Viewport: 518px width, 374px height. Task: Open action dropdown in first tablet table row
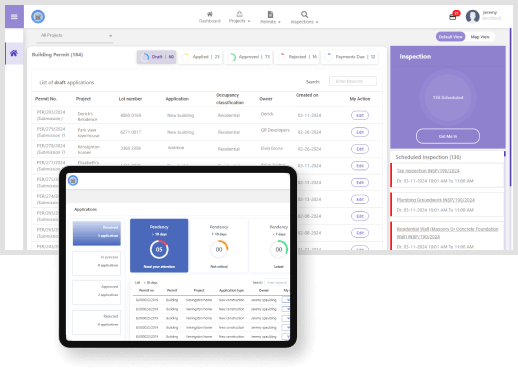[286, 300]
